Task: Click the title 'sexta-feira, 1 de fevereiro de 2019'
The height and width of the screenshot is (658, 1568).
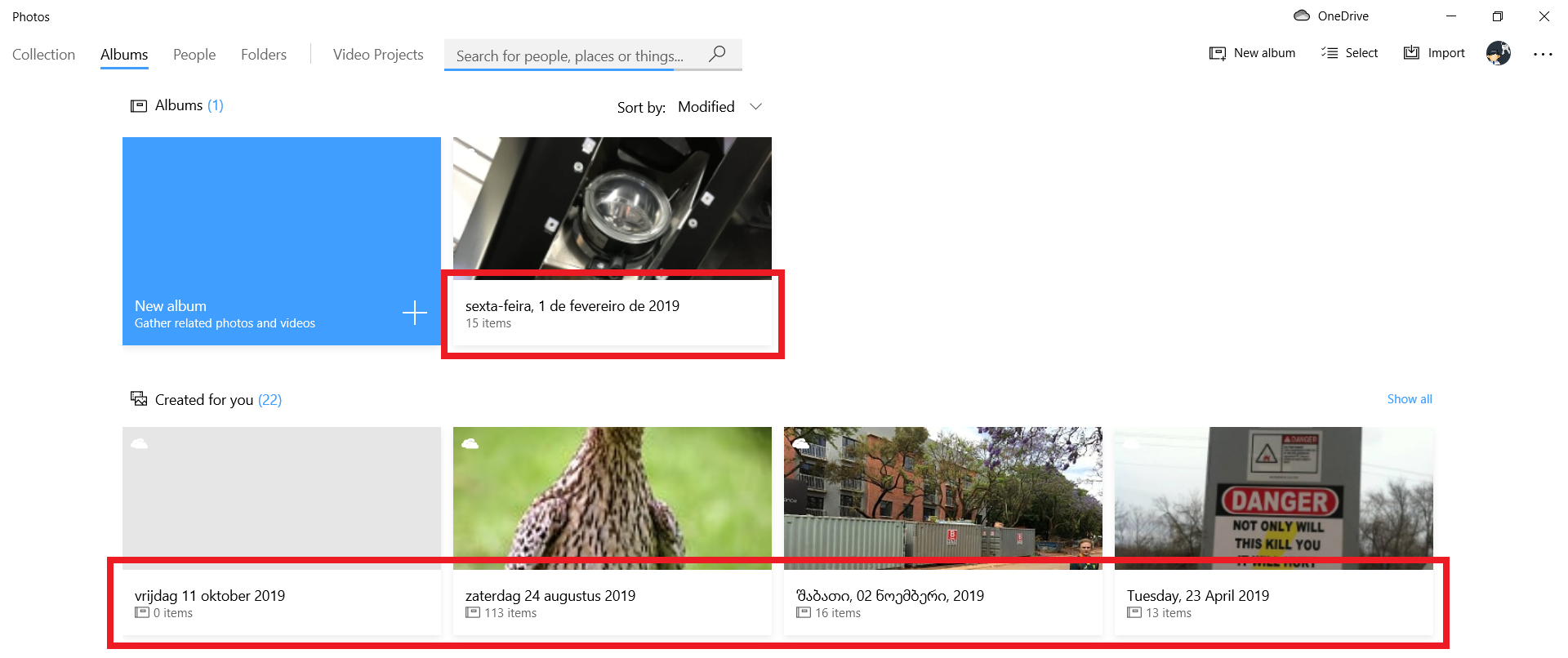Action: click(x=572, y=306)
